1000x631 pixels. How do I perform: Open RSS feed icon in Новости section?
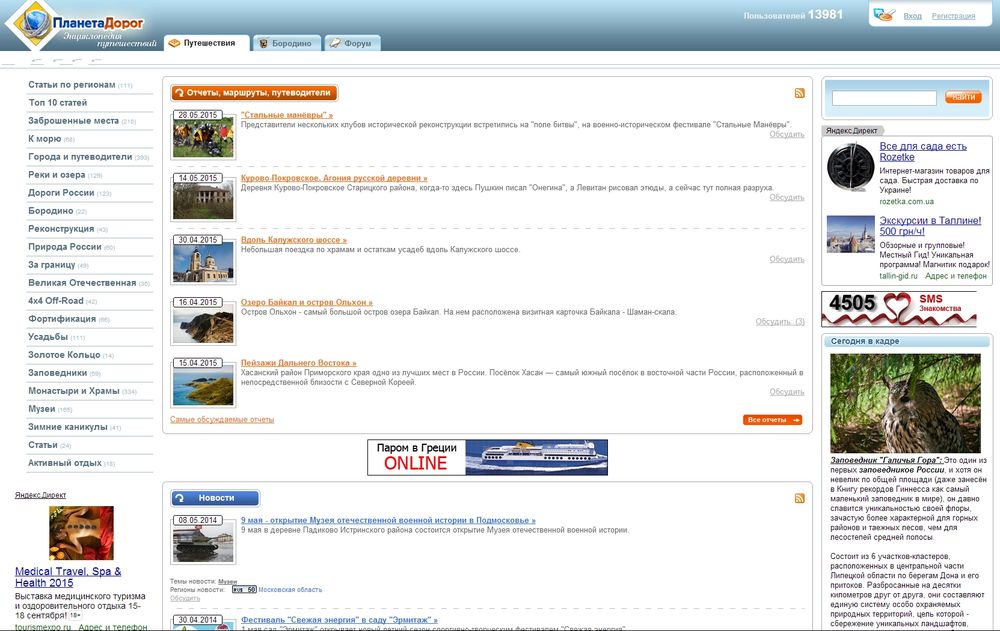coord(799,498)
